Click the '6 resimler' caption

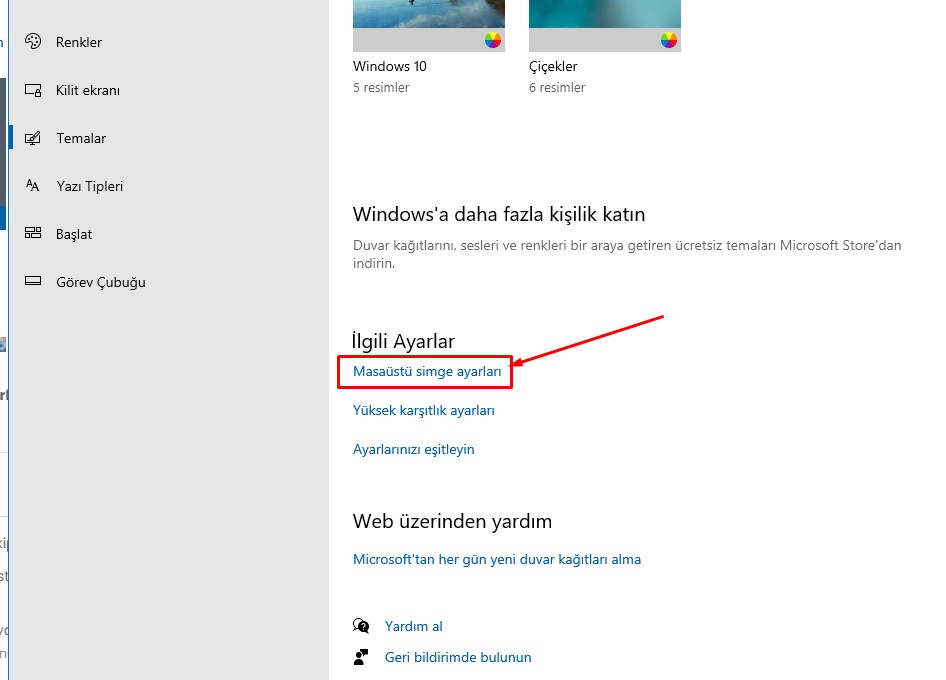tap(557, 87)
